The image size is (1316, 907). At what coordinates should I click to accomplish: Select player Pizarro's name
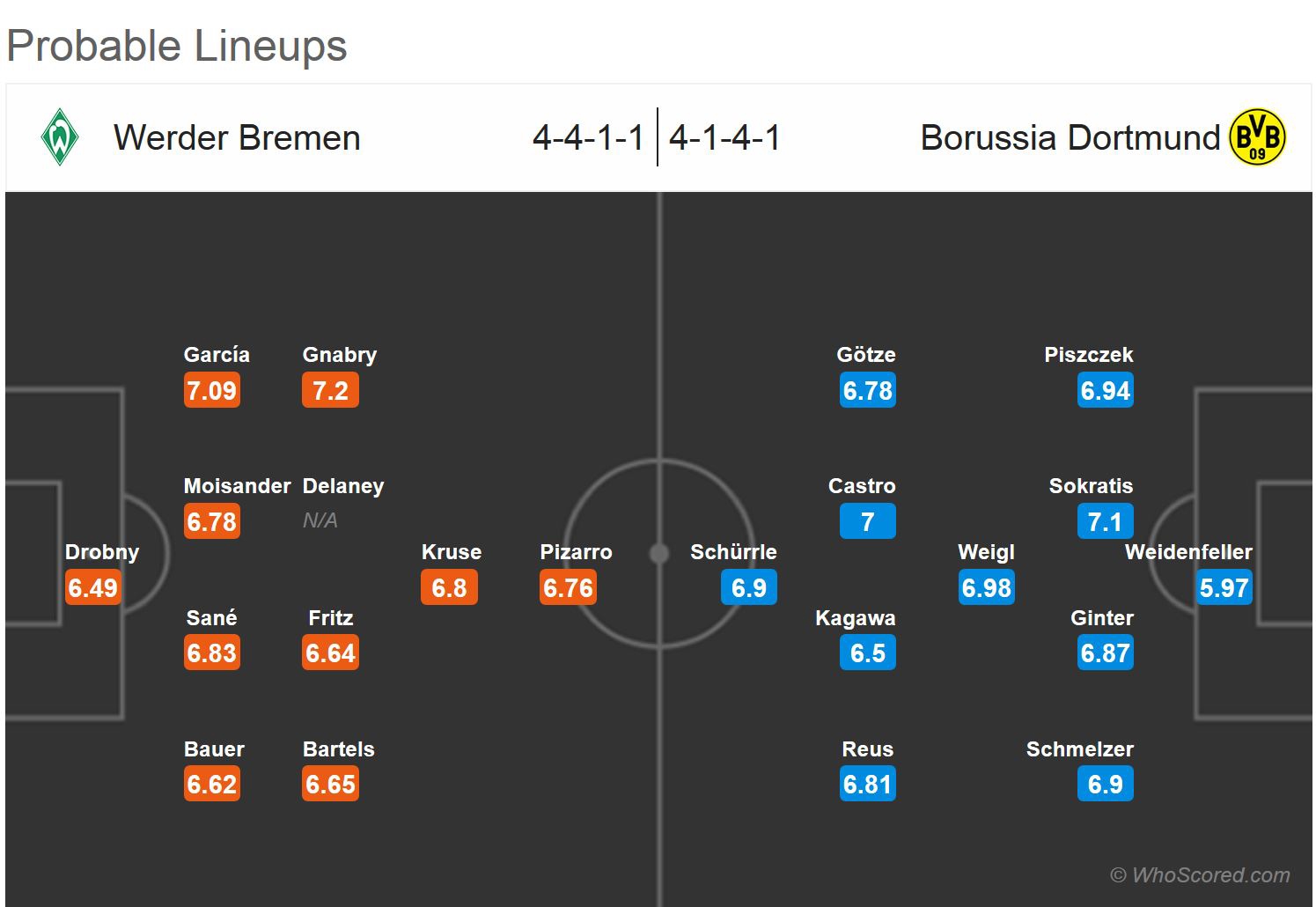point(576,552)
